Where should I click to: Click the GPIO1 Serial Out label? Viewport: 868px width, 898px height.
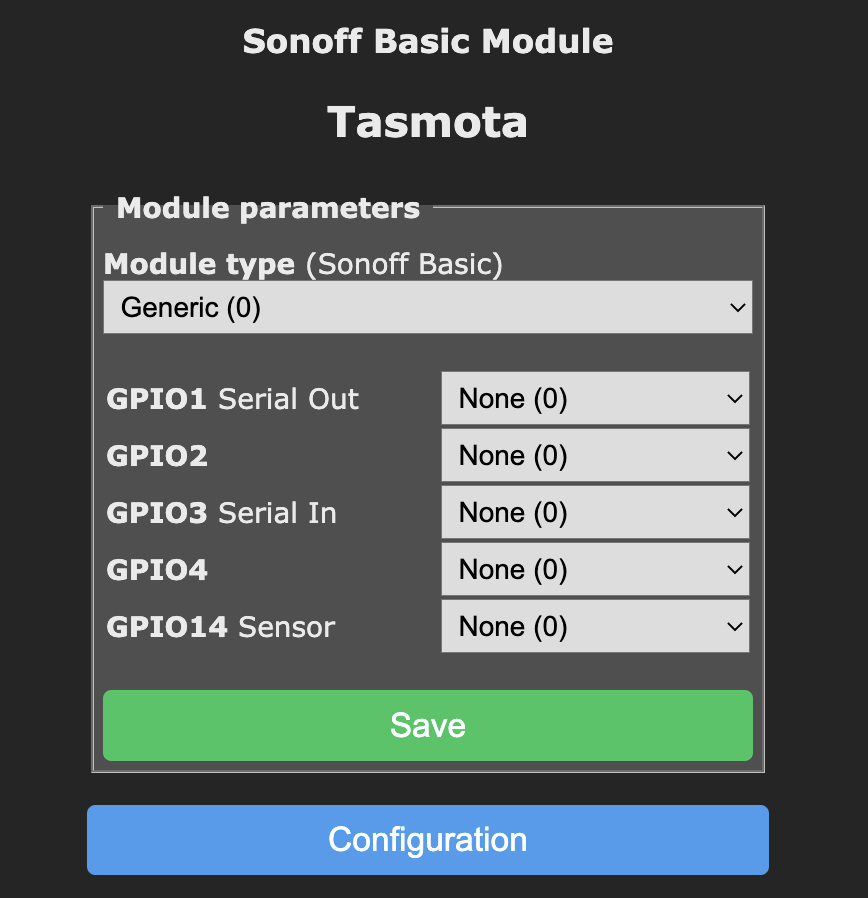pyautogui.click(x=232, y=399)
